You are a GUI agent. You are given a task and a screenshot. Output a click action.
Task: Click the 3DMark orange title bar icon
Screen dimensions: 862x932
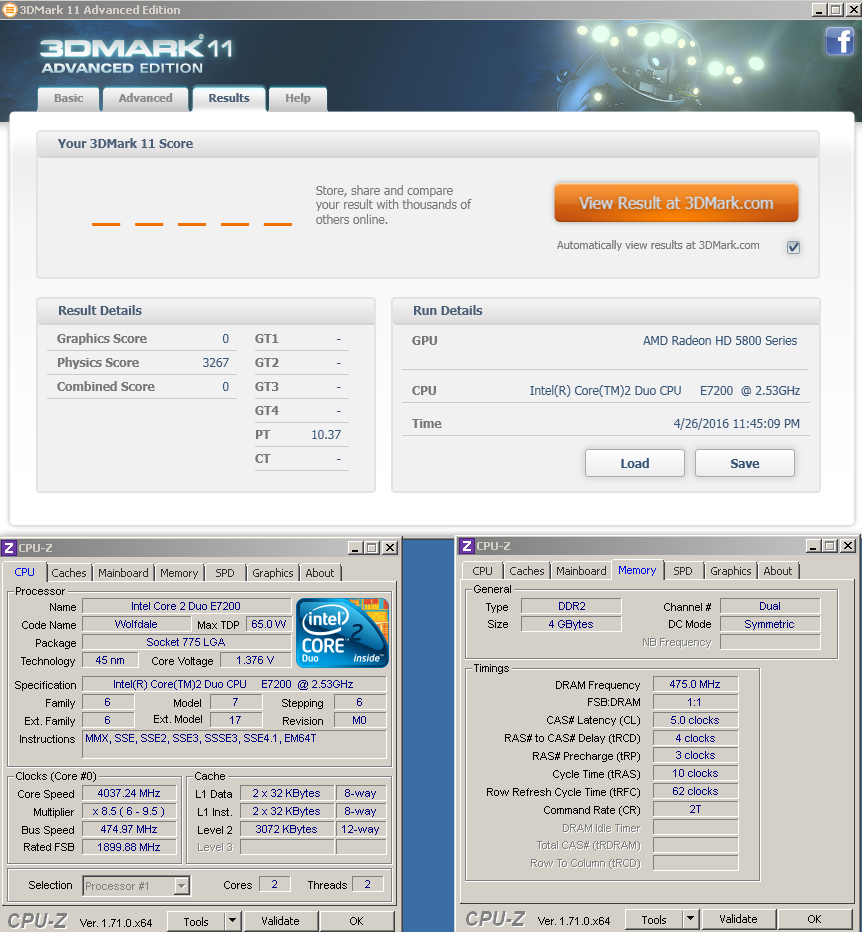click(x=10, y=10)
